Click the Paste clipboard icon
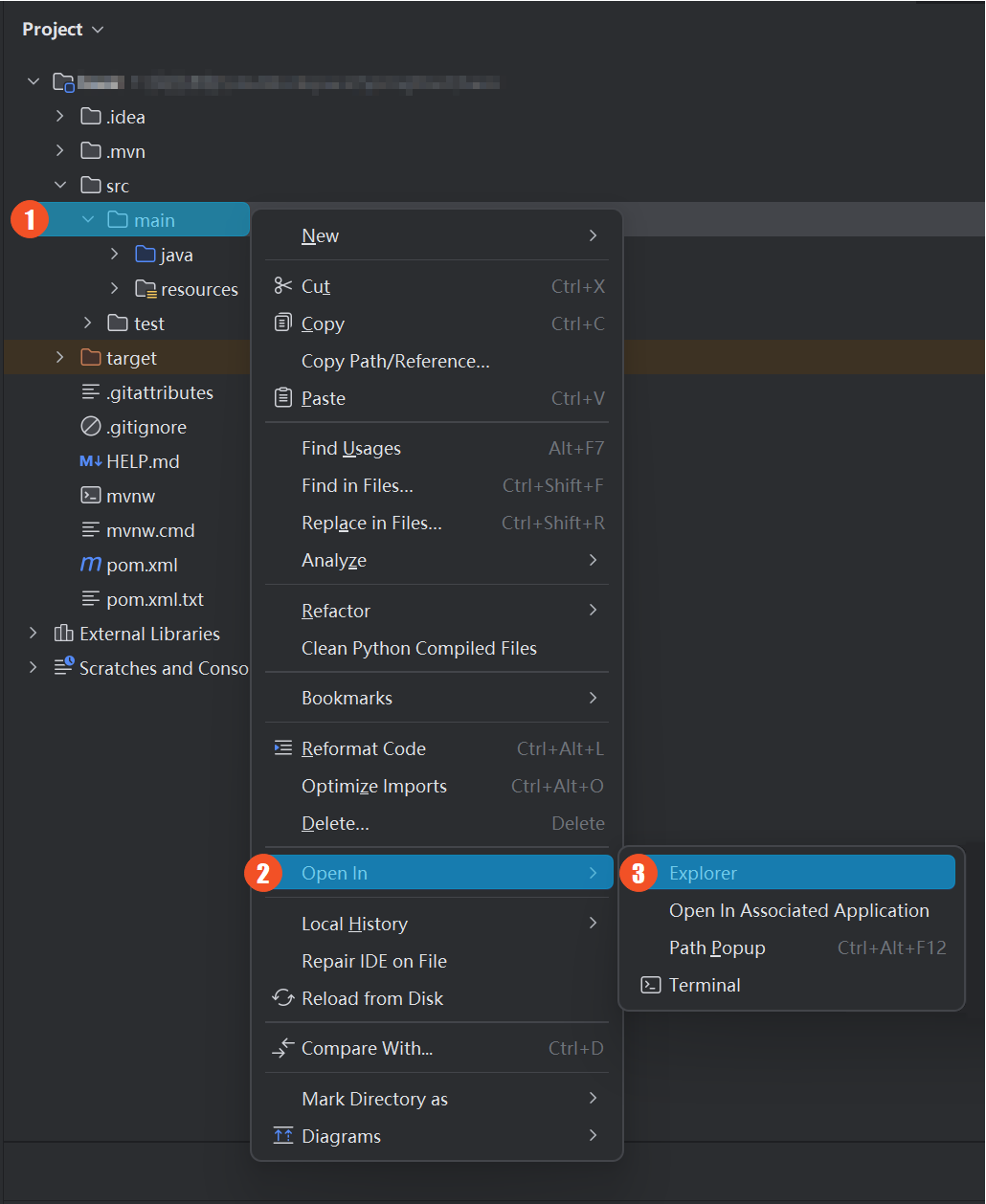Screen dimensions: 986x1204 click(282, 398)
